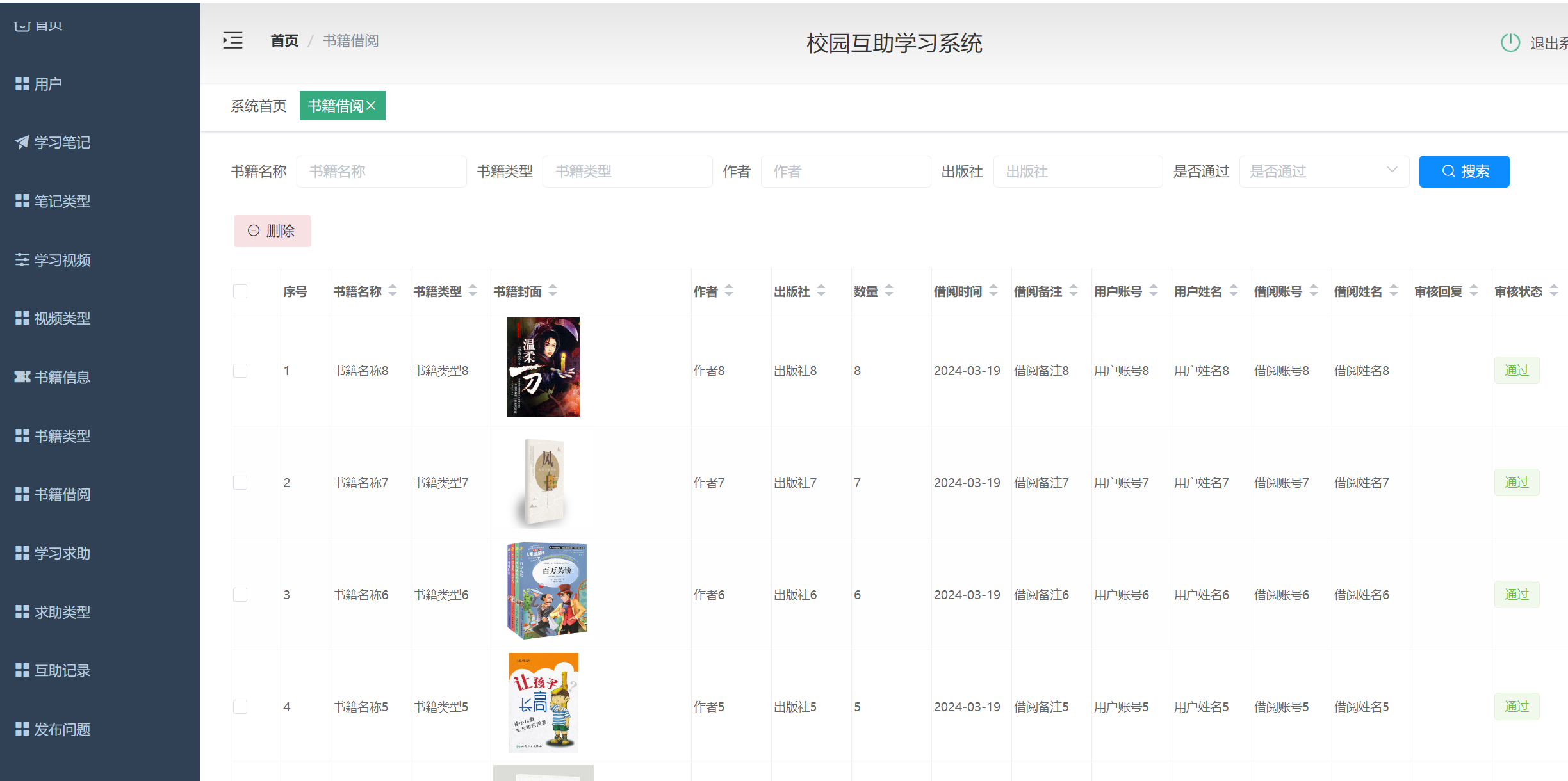
Task: Open the 是否通过 dropdown filter
Action: (1323, 172)
